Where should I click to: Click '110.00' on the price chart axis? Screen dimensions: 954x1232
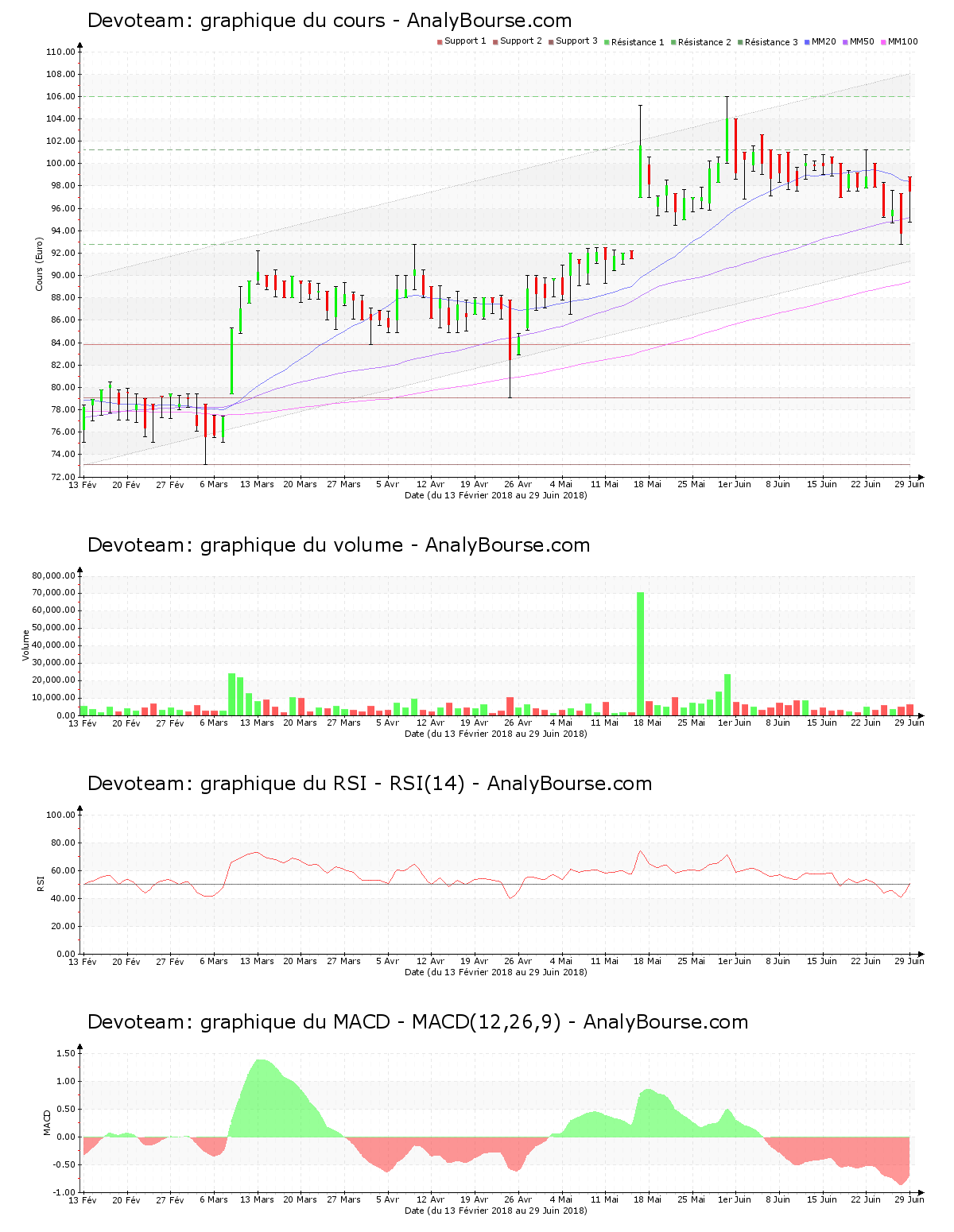61,52
